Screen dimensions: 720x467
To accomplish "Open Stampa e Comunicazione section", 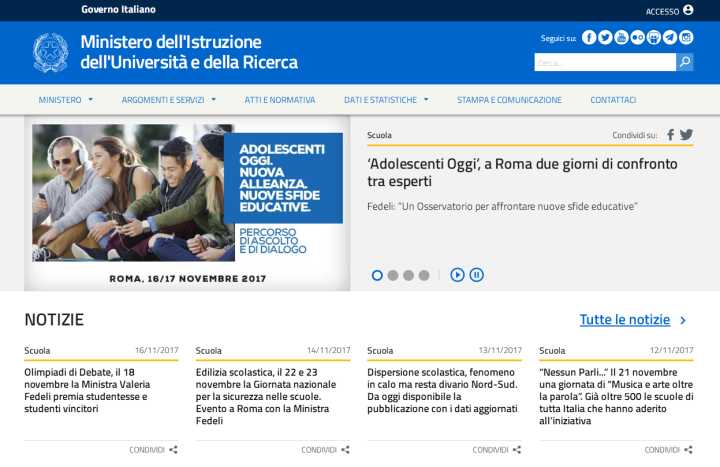I will pyautogui.click(x=509, y=100).
